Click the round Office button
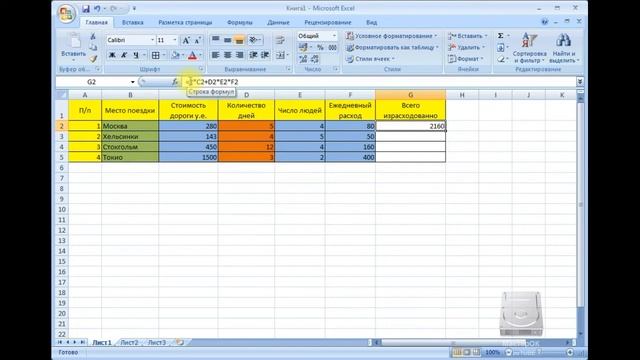 (x=67, y=13)
